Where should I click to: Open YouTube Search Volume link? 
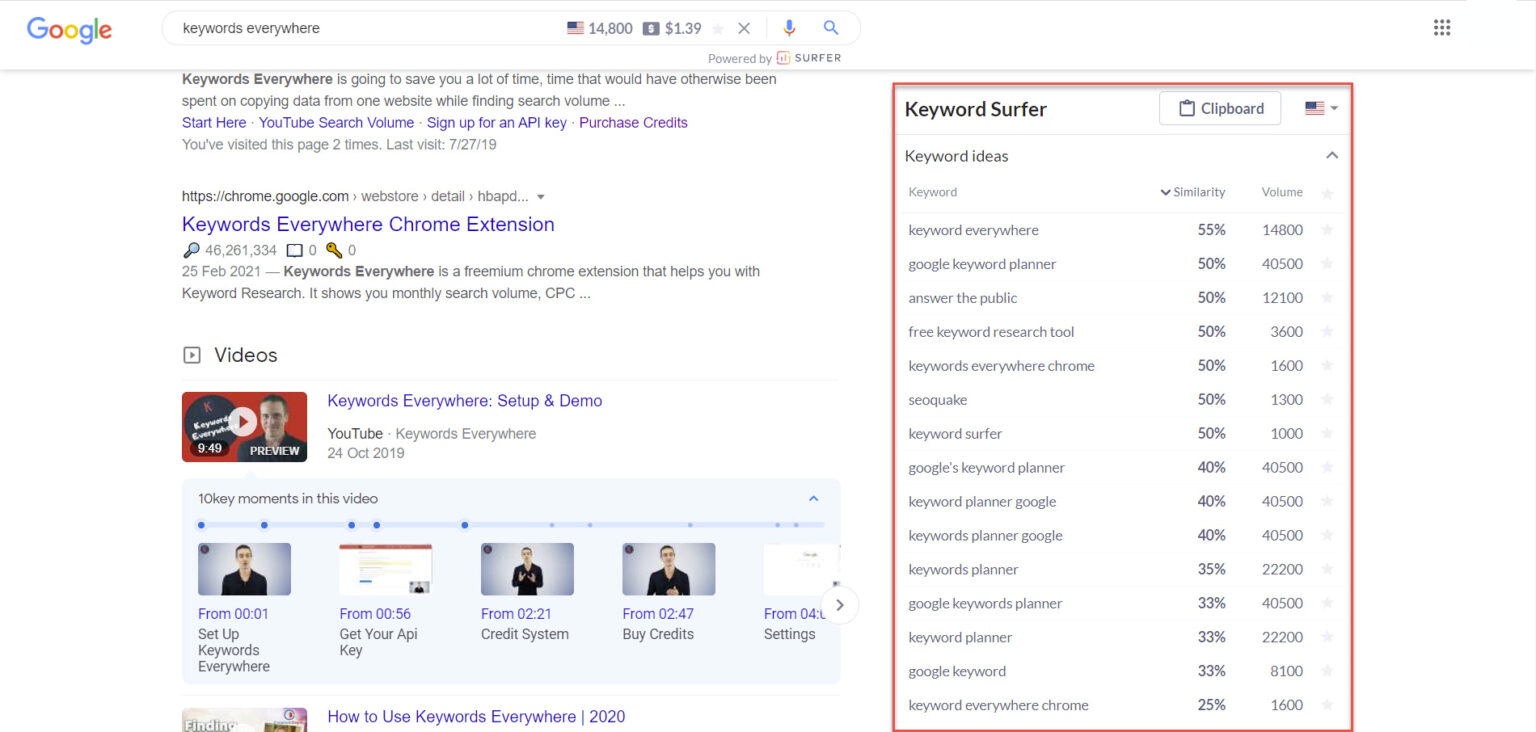tap(336, 122)
